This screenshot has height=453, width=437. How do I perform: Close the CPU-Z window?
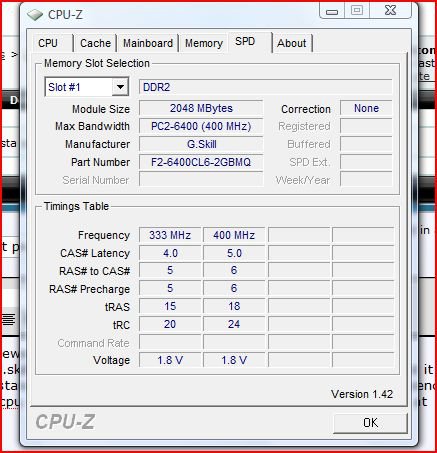[390, 10]
